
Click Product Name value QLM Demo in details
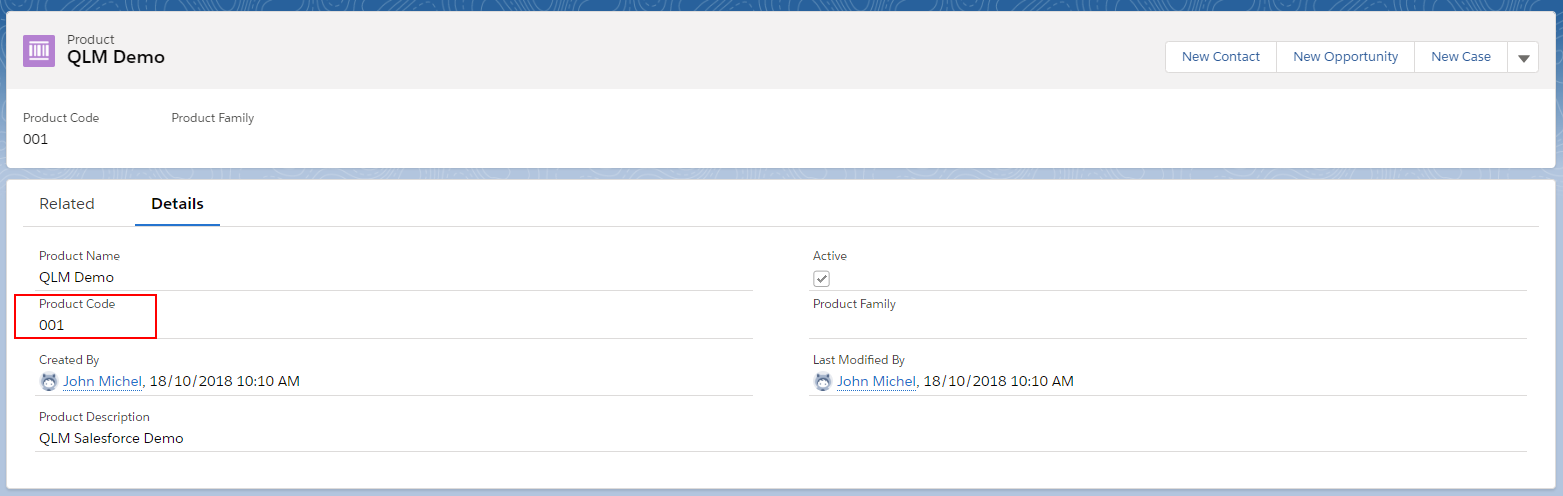point(77,277)
